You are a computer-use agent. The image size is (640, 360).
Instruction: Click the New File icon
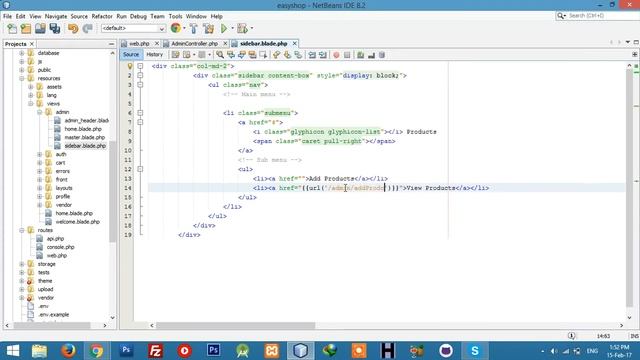(12, 28)
